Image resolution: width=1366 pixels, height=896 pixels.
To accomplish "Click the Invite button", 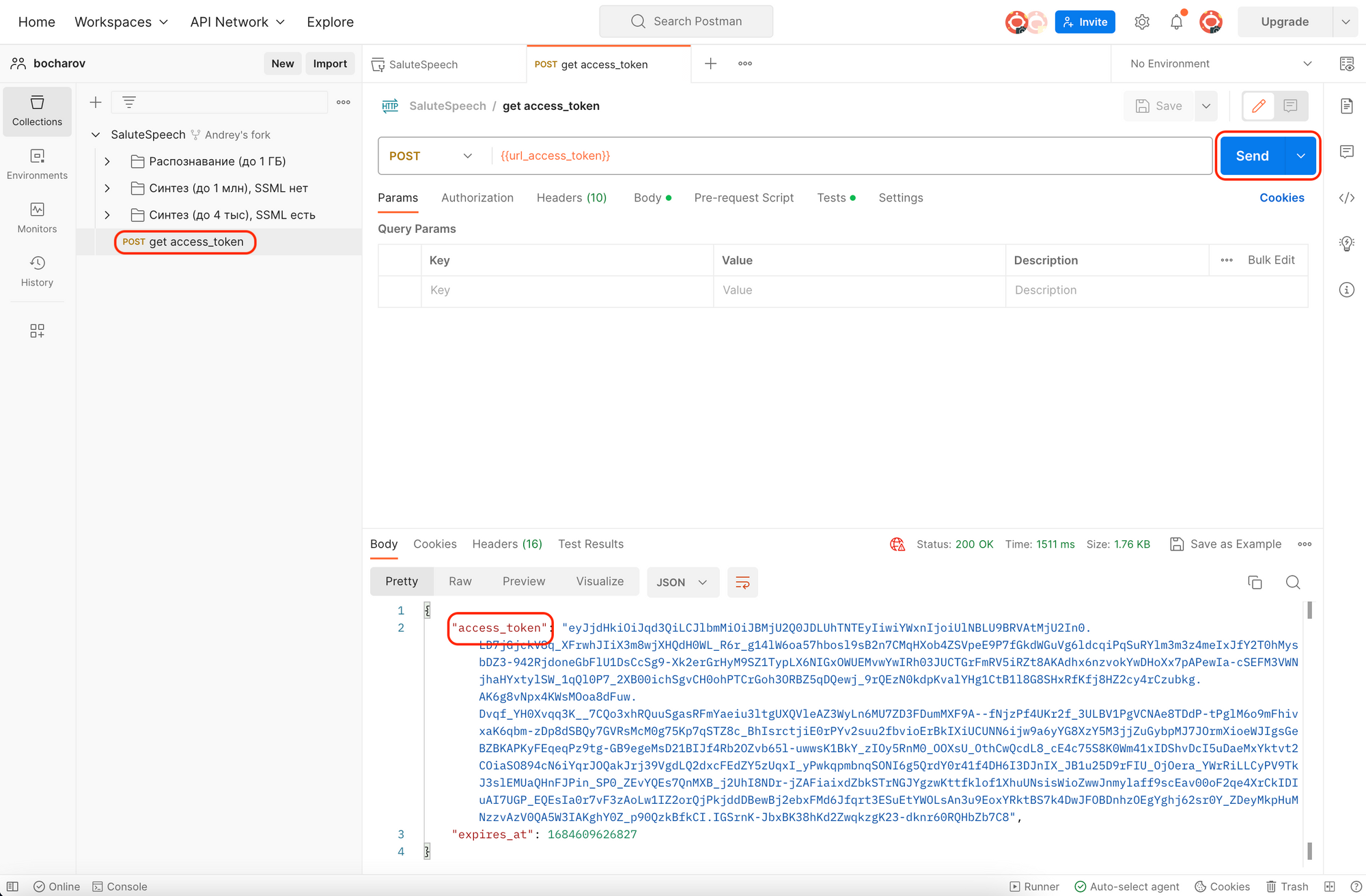I will (x=1085, y=22).
